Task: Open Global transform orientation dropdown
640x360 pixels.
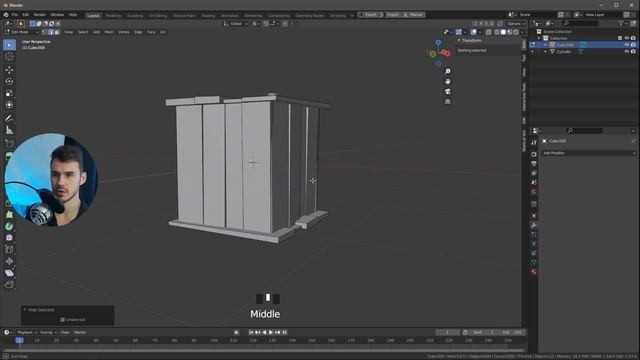Action: [236, 24]
